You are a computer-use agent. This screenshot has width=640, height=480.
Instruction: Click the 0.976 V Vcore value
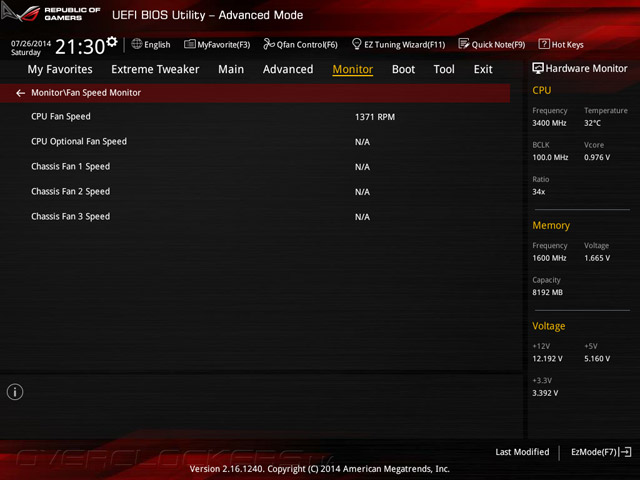point(597,157)
